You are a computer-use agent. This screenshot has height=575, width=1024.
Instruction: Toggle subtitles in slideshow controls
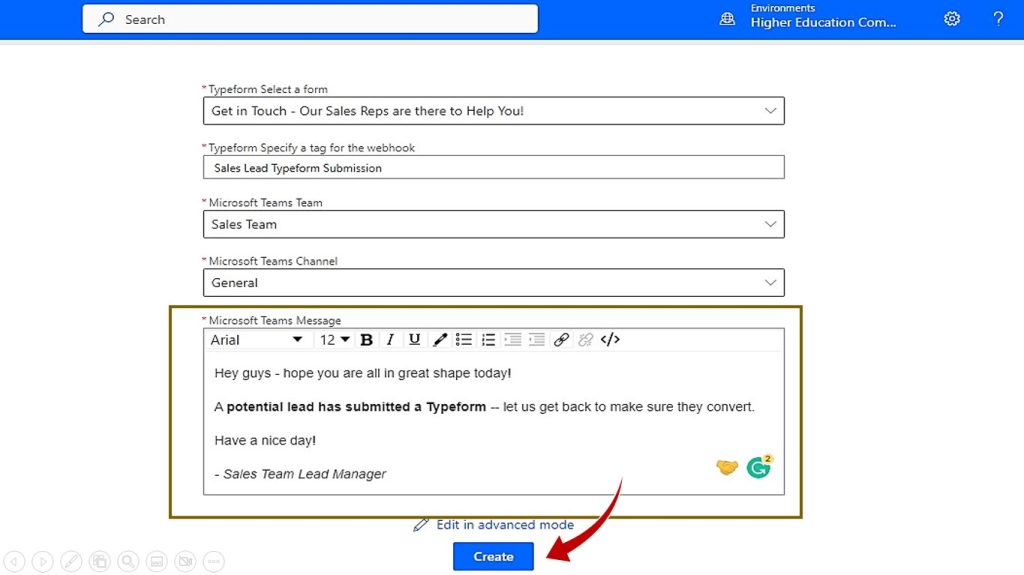[x=157, y=561]
